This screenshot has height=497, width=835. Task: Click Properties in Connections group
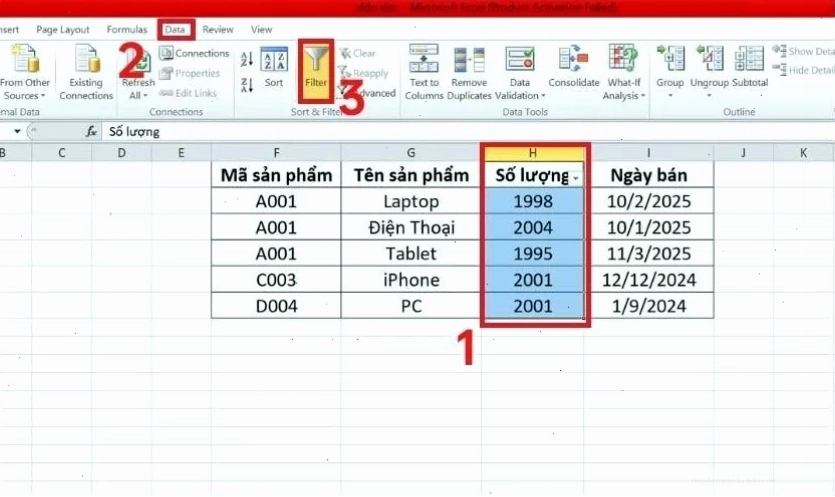(x=190, y=73)
